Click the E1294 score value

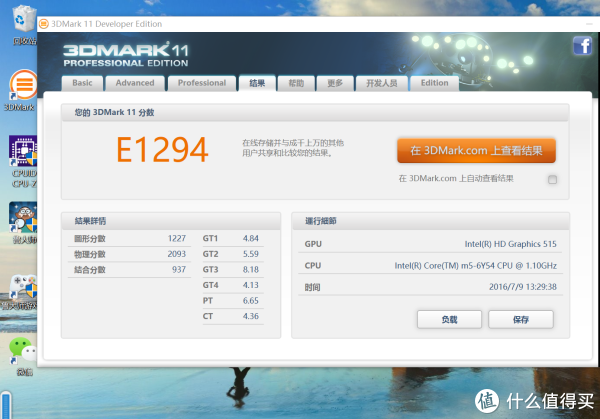coord(162,150)
